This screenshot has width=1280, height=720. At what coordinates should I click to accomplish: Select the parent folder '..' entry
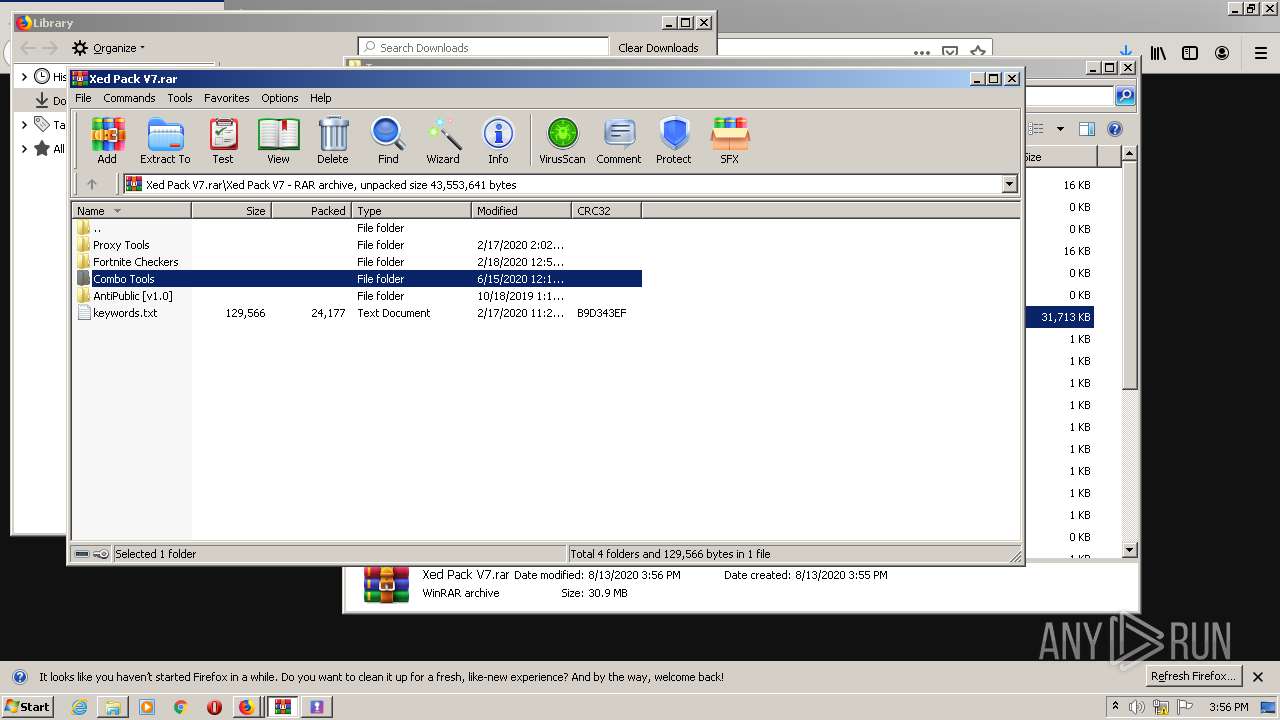pos(97,228)
